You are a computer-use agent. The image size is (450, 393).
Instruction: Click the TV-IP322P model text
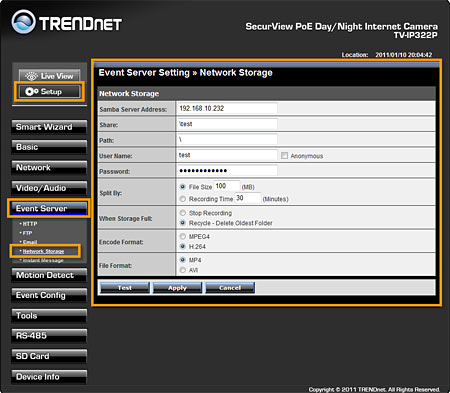pos(415,35)
